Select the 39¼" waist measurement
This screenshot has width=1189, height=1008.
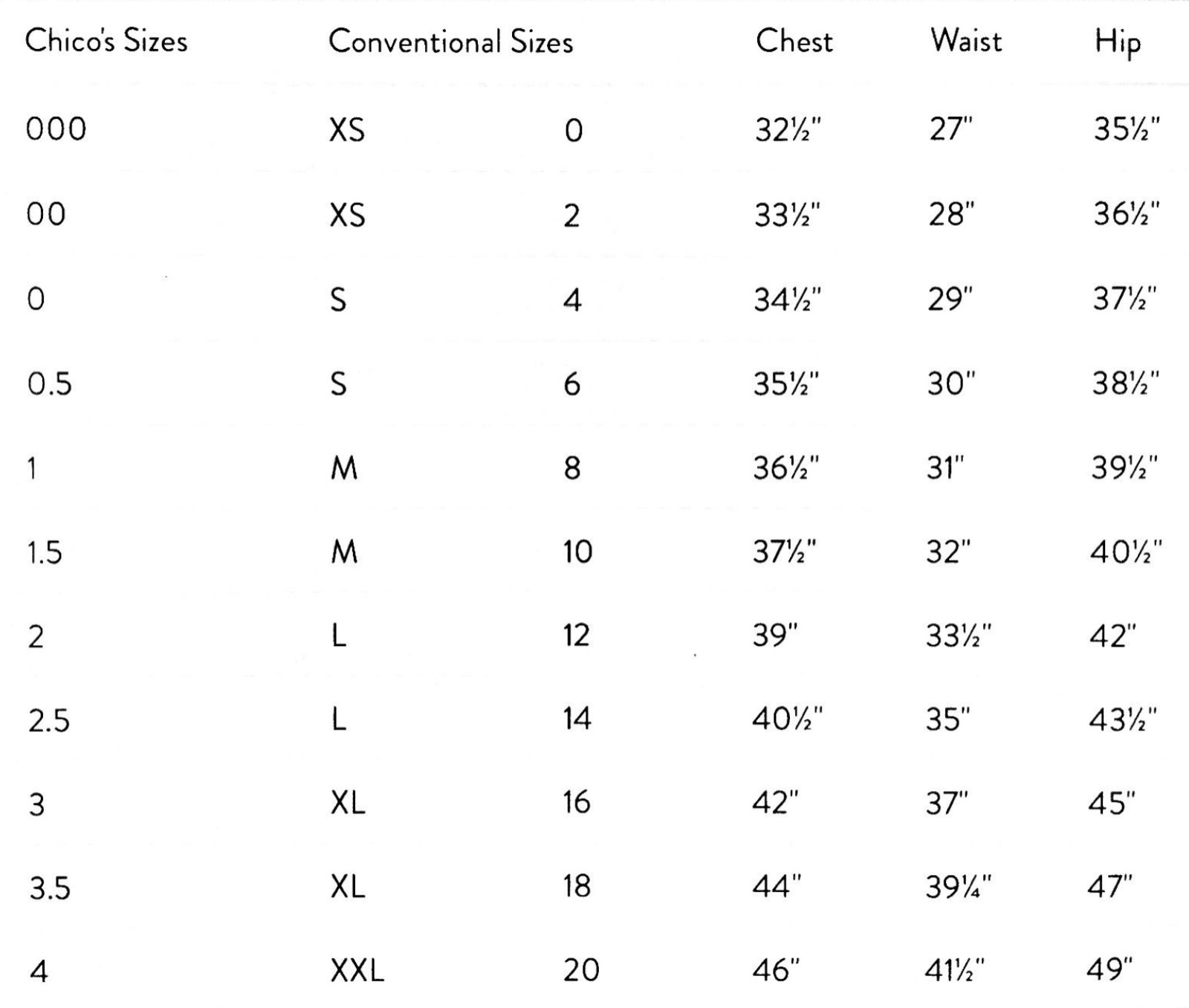(959, 886)
